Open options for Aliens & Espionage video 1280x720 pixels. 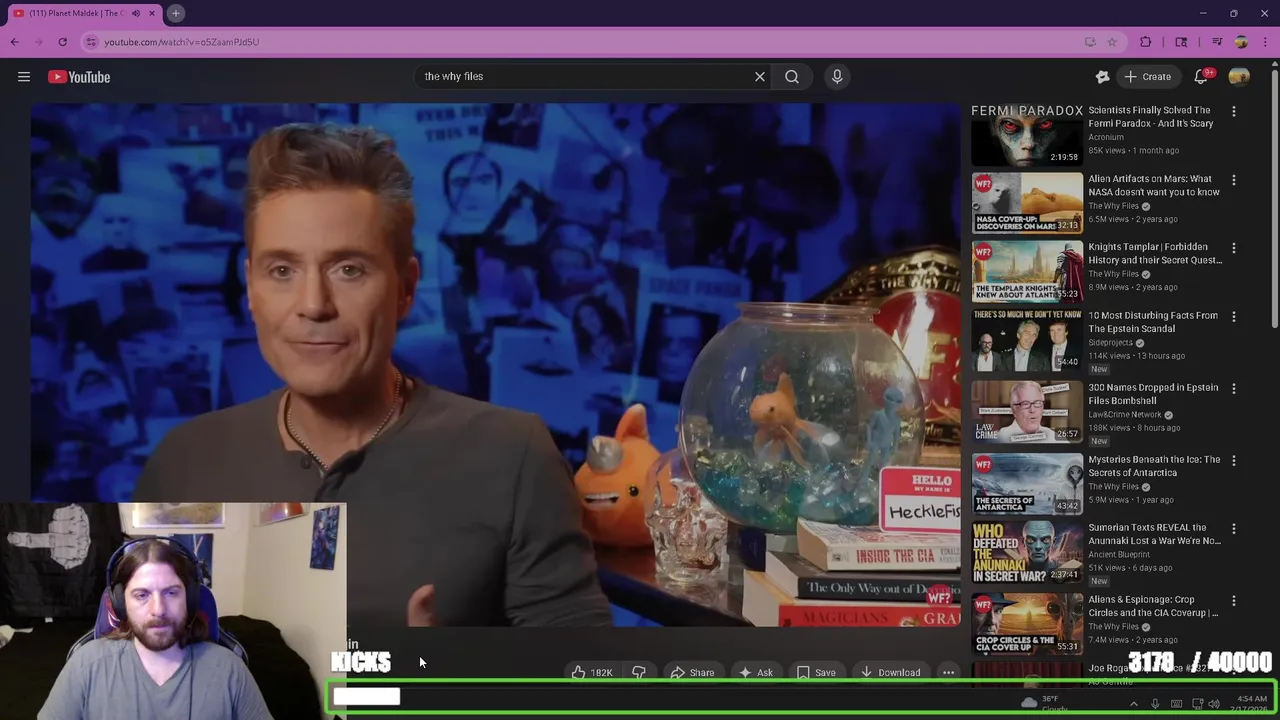1233,601
